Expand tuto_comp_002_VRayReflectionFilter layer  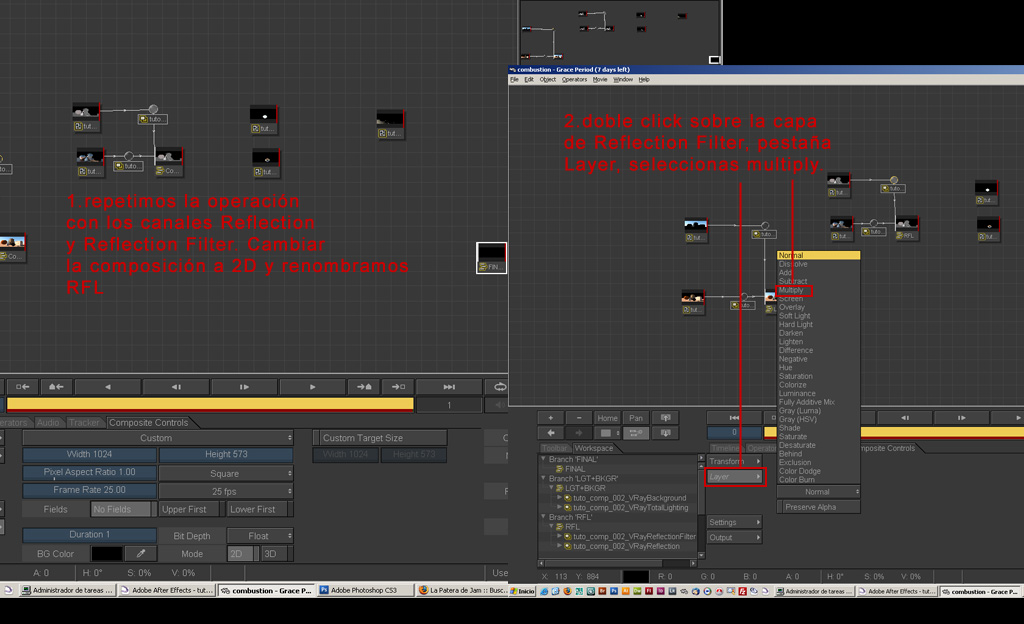(x=560, y=536)
